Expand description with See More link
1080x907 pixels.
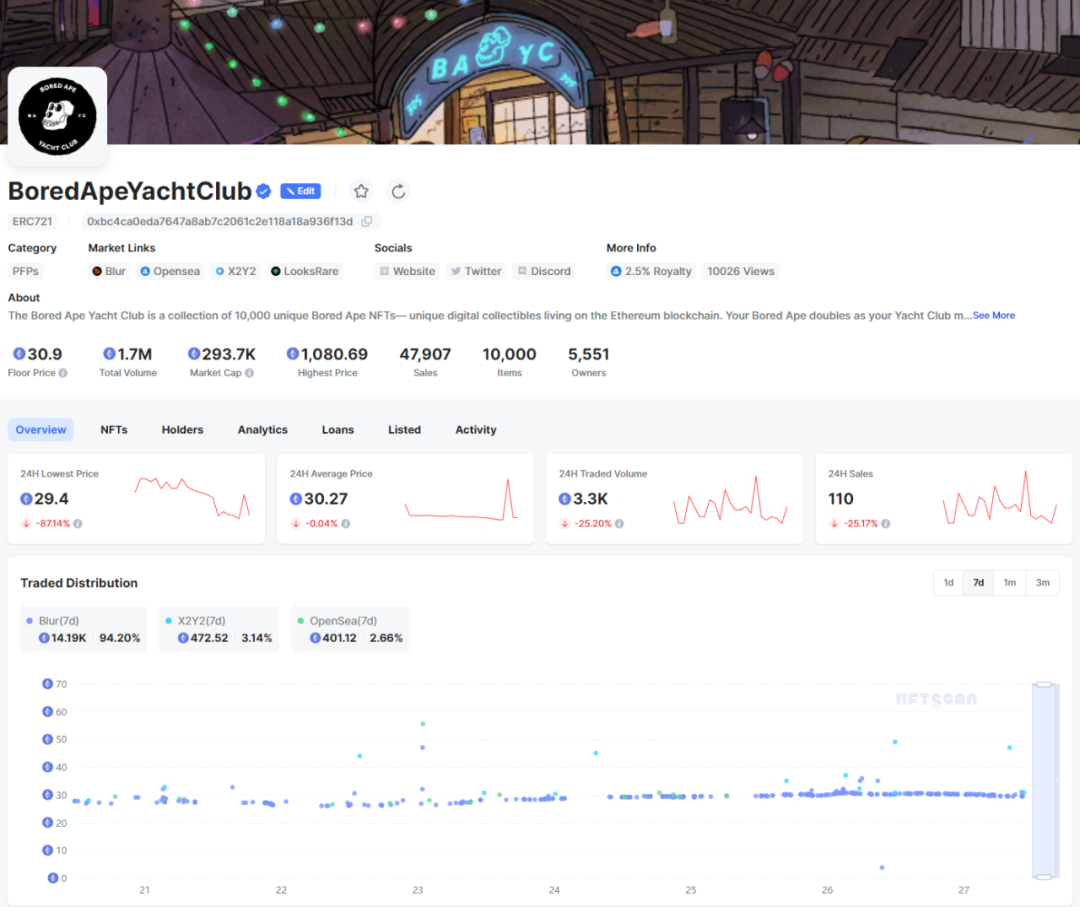coord(993,315)
